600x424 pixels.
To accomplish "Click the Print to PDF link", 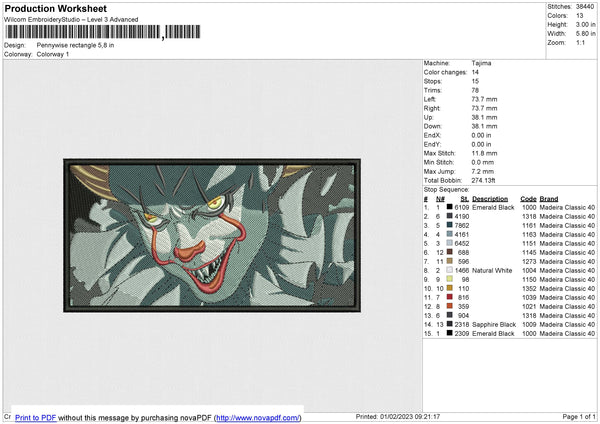I will click(x=36, y=417).
